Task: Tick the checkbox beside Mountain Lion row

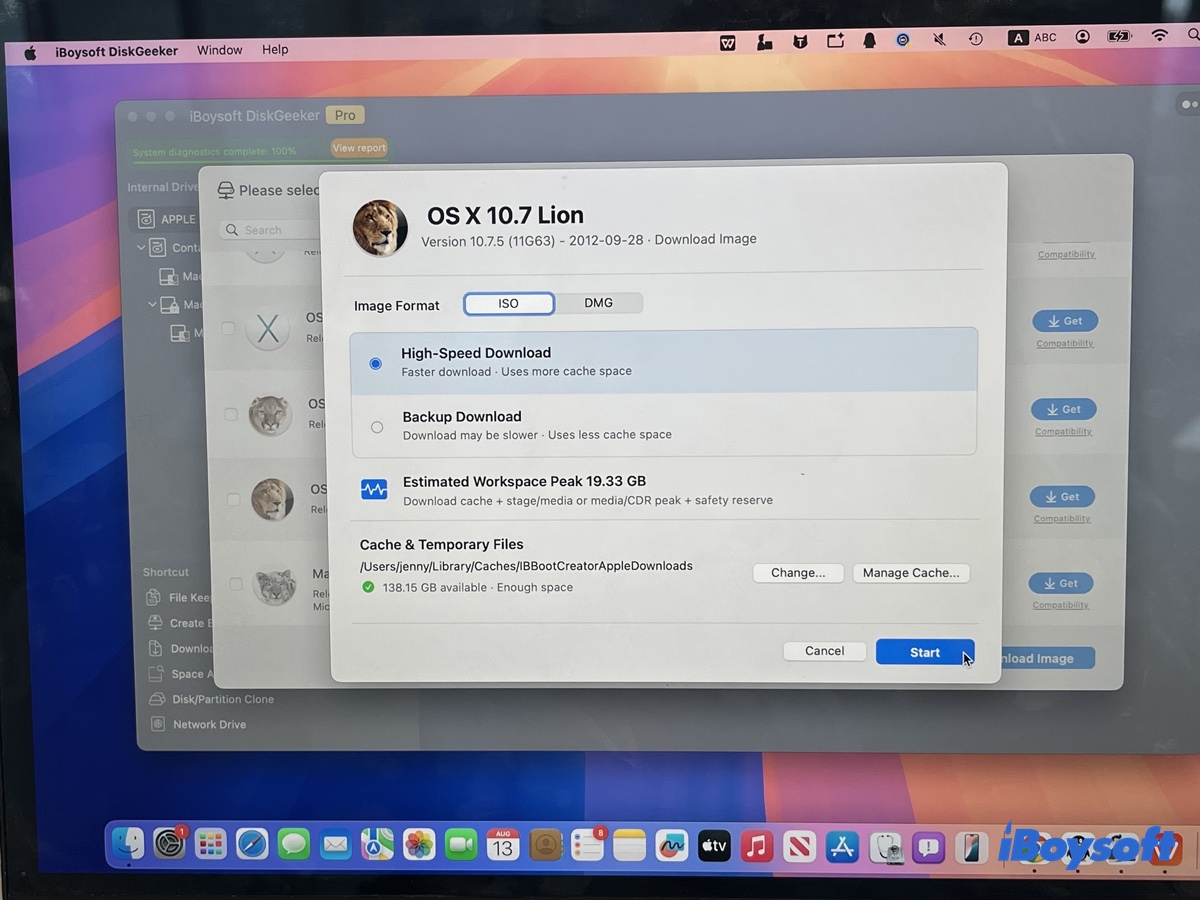Action: click(230, 414)
